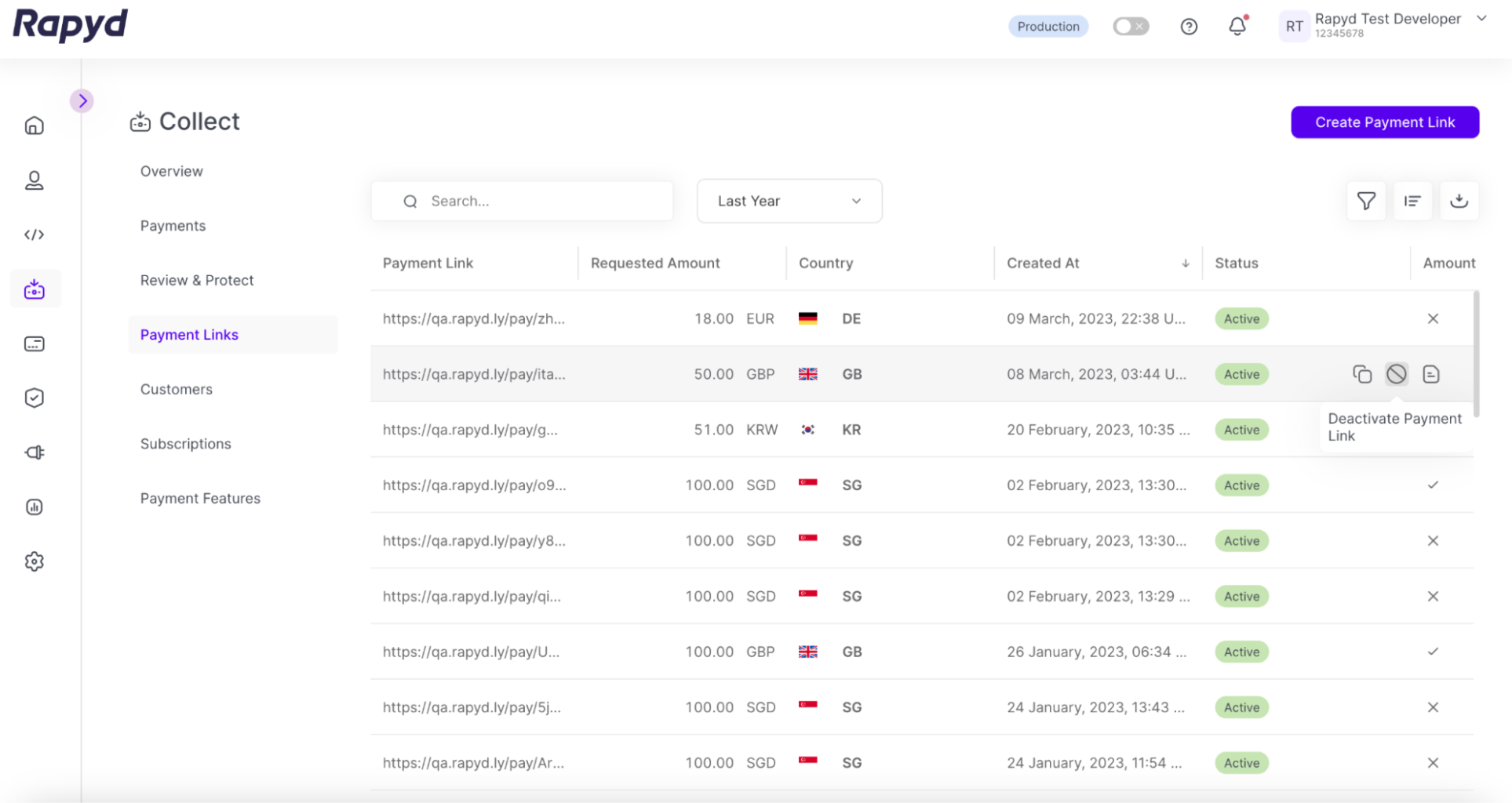Image resolution: width=1512 pixels, height=803 pixels.
Task: Click the Create Payment Link button
Action: (x=1385, y=122)
